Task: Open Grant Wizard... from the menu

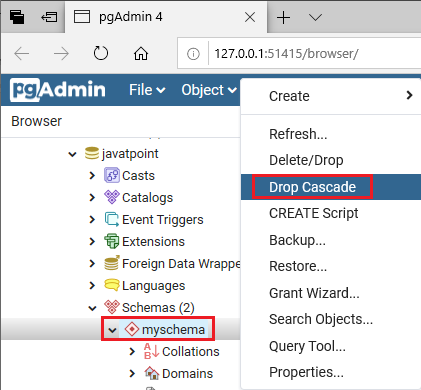Action: (331, 293)
